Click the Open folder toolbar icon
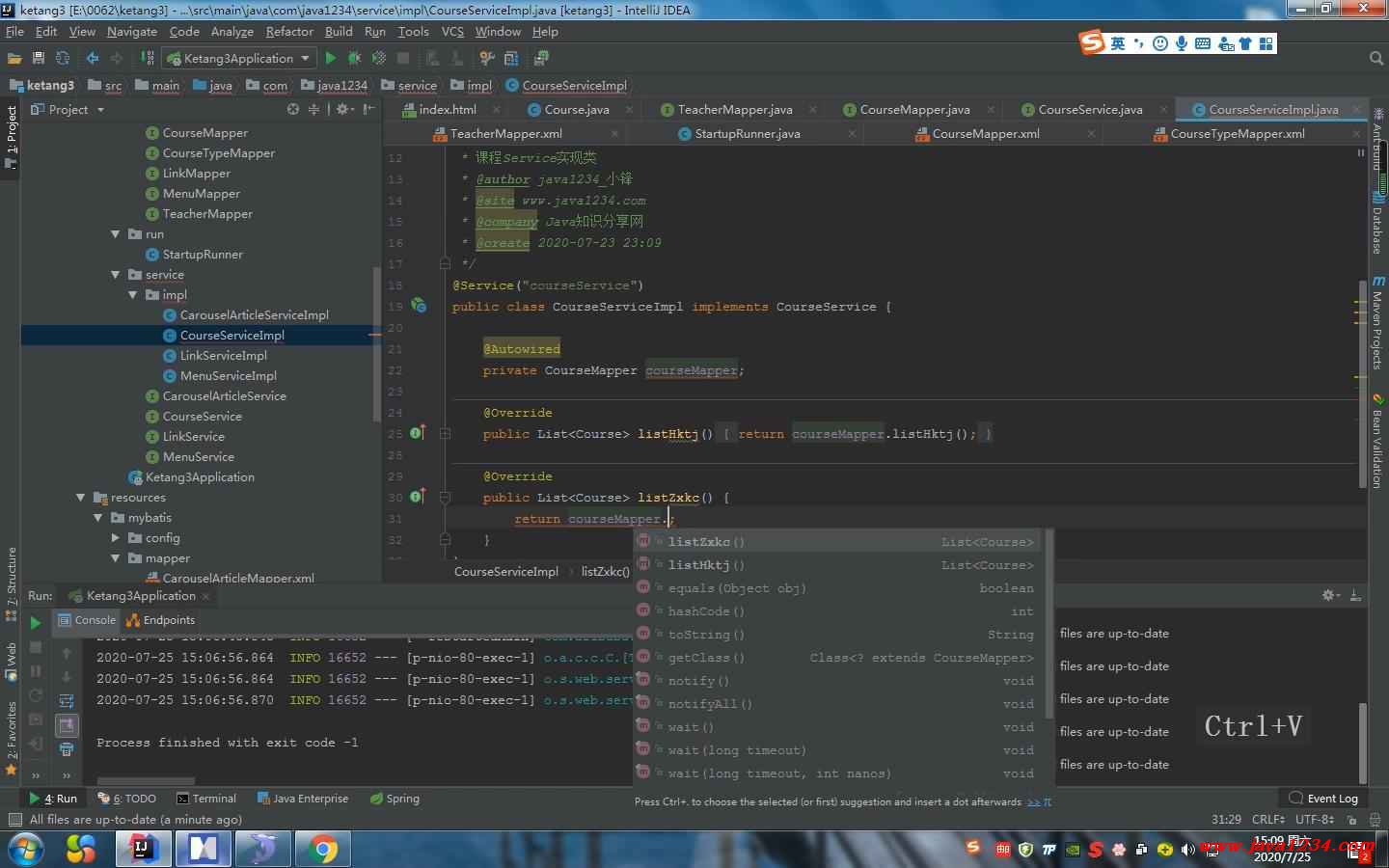The image size is (1389, 868). 14,58
